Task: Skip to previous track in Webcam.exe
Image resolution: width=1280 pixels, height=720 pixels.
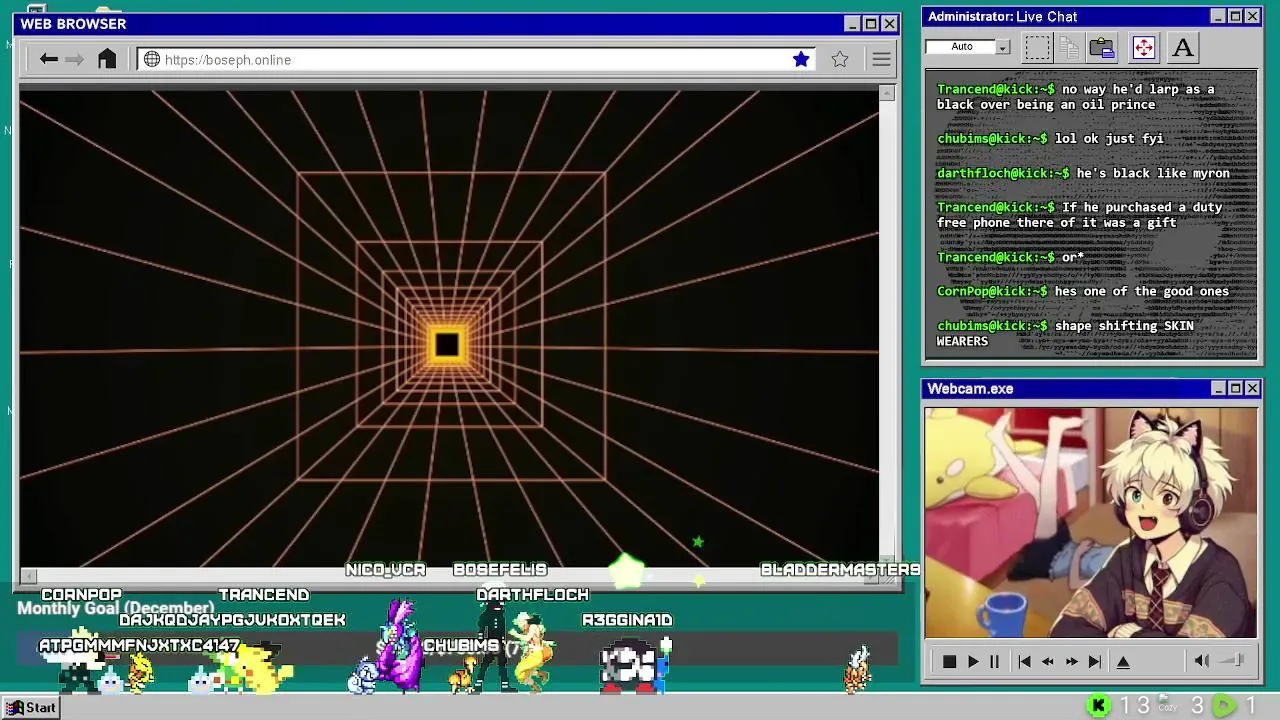Action: coord(1024,661)
